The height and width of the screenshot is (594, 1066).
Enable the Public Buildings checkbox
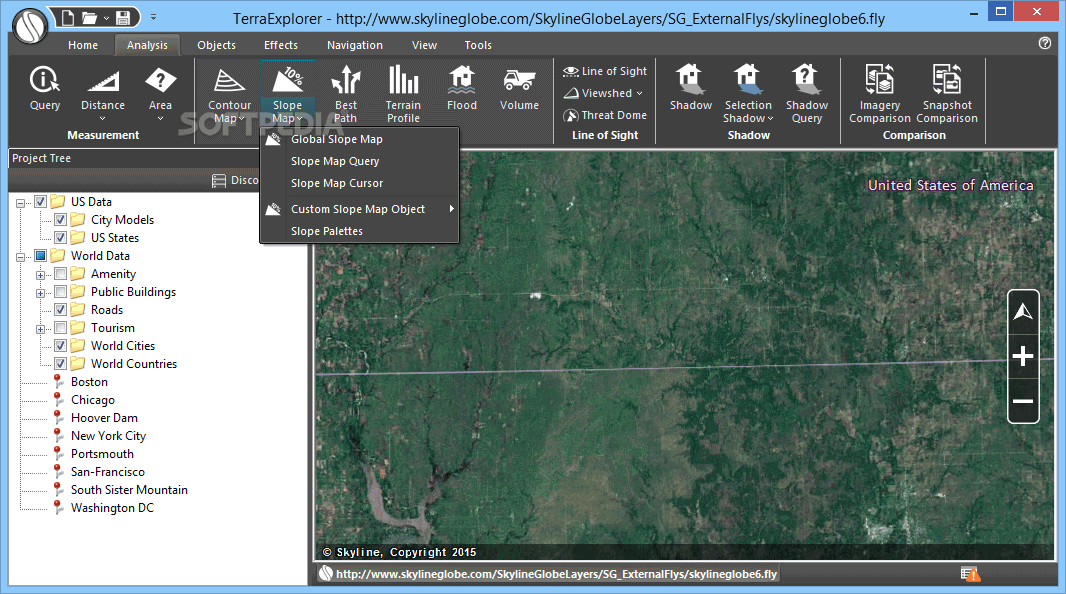pos(61,292)
